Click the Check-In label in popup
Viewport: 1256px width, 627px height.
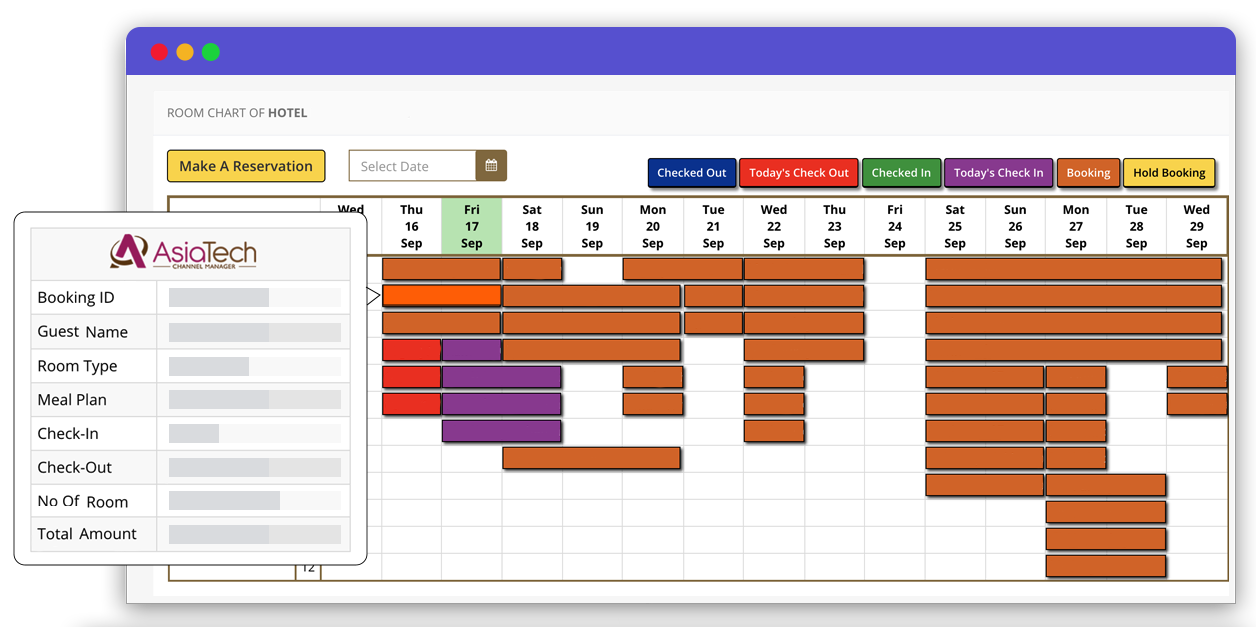click(68, 433)
